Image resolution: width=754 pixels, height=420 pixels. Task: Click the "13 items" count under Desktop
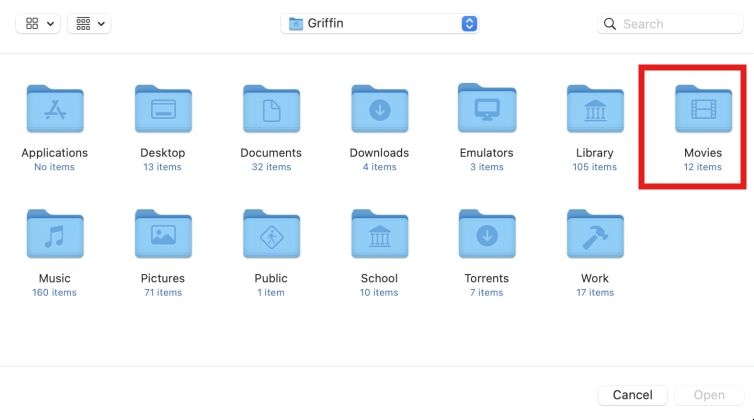163,167
